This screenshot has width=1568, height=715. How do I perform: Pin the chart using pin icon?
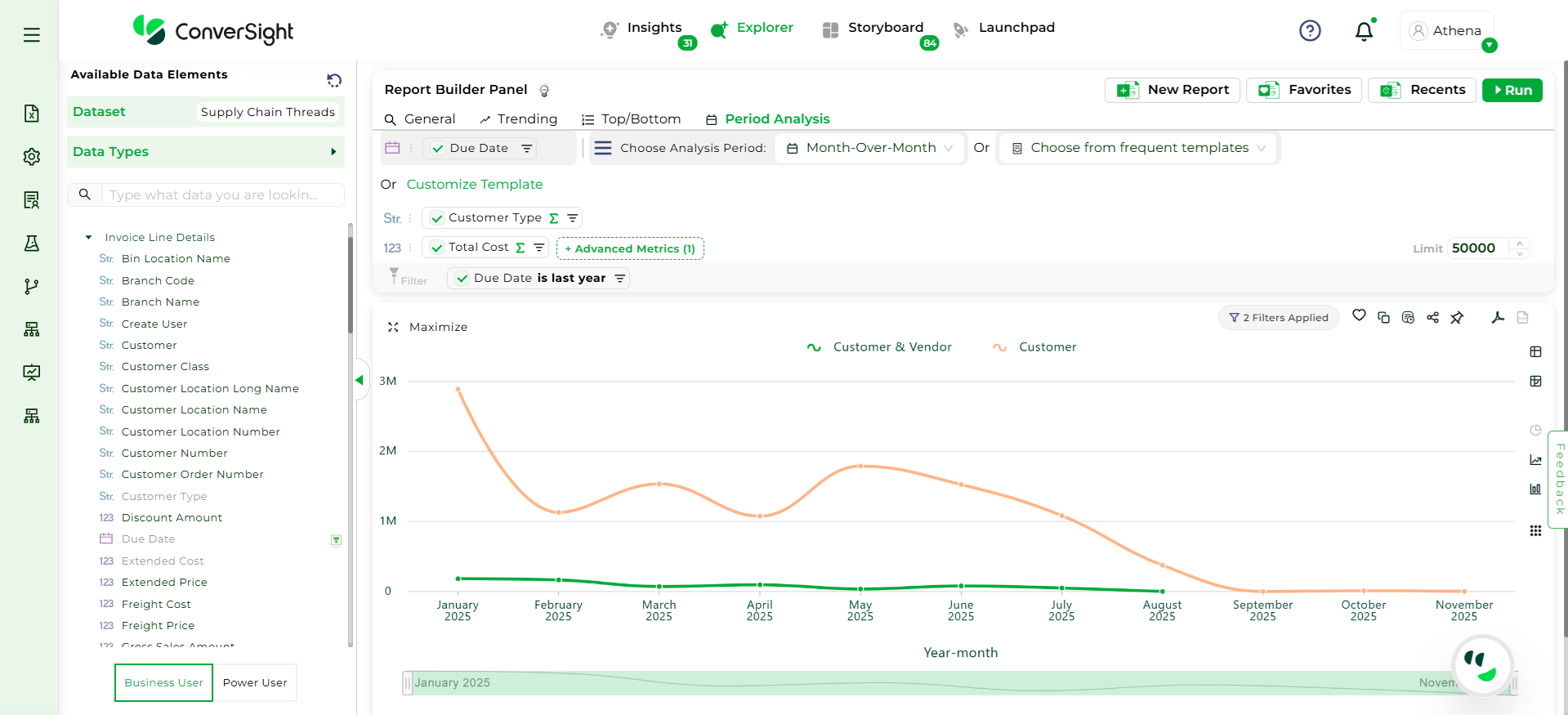point(1457,318)
